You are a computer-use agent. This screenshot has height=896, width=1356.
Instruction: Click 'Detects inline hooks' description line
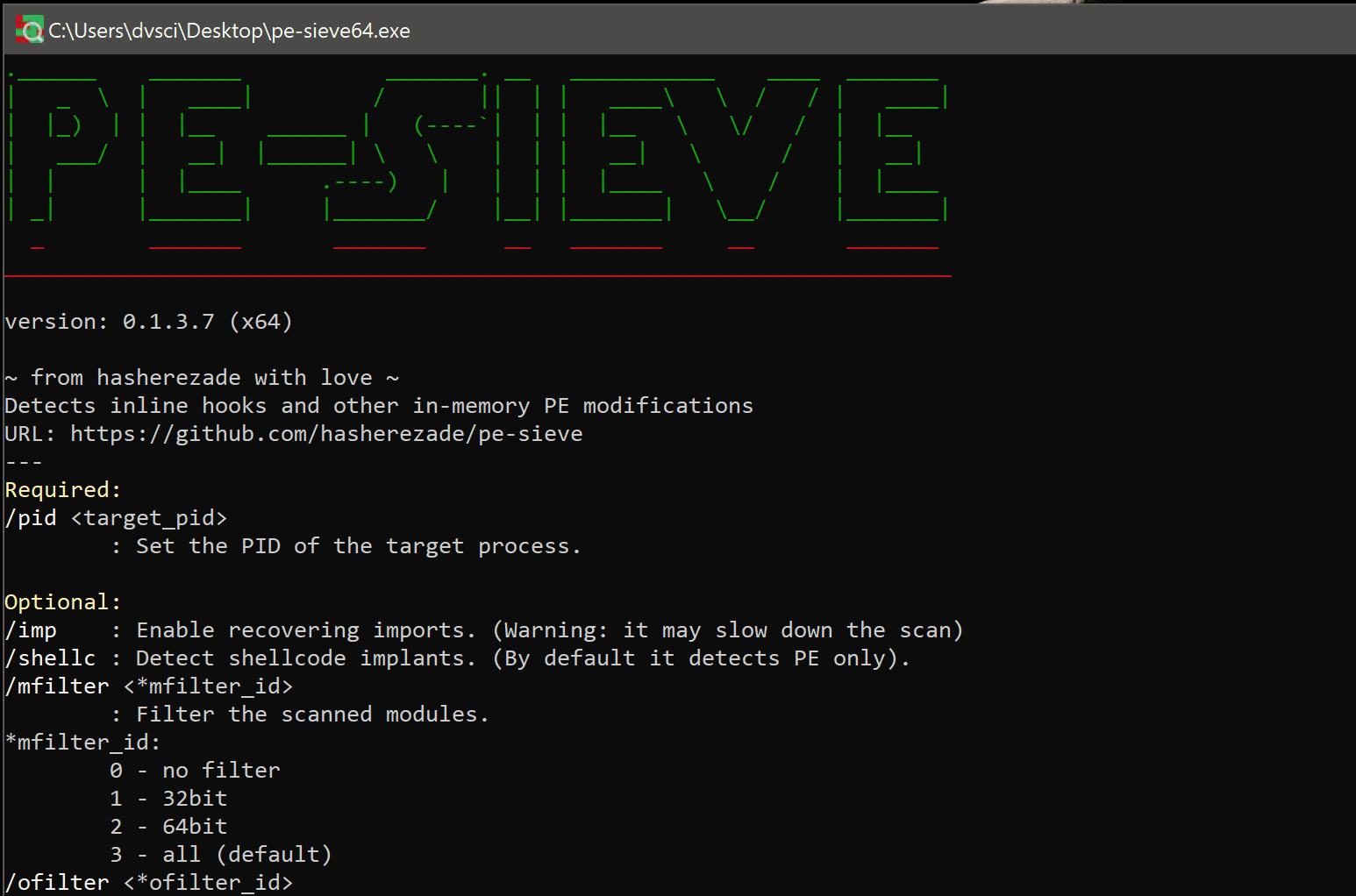point(379,406)
